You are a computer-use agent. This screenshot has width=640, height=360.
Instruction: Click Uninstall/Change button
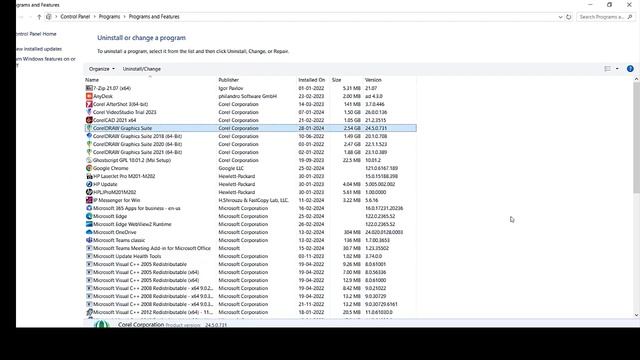tap(142, 69)
